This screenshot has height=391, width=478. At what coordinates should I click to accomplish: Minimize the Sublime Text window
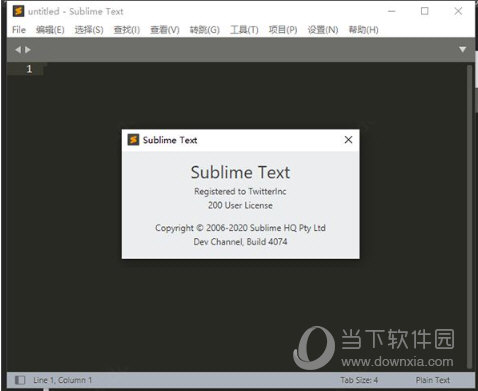[x=392, y=11]
